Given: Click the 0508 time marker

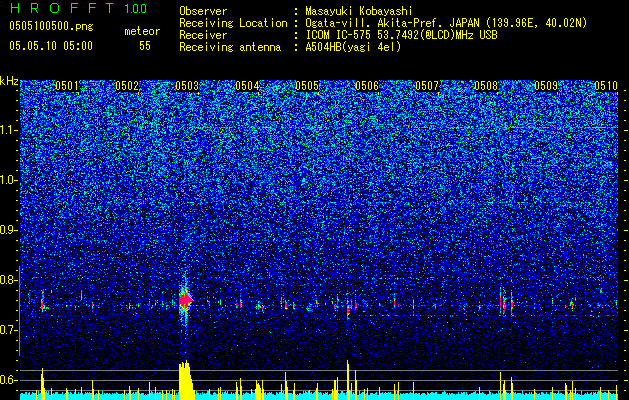Looking at the screenshot, I should 487,86.
